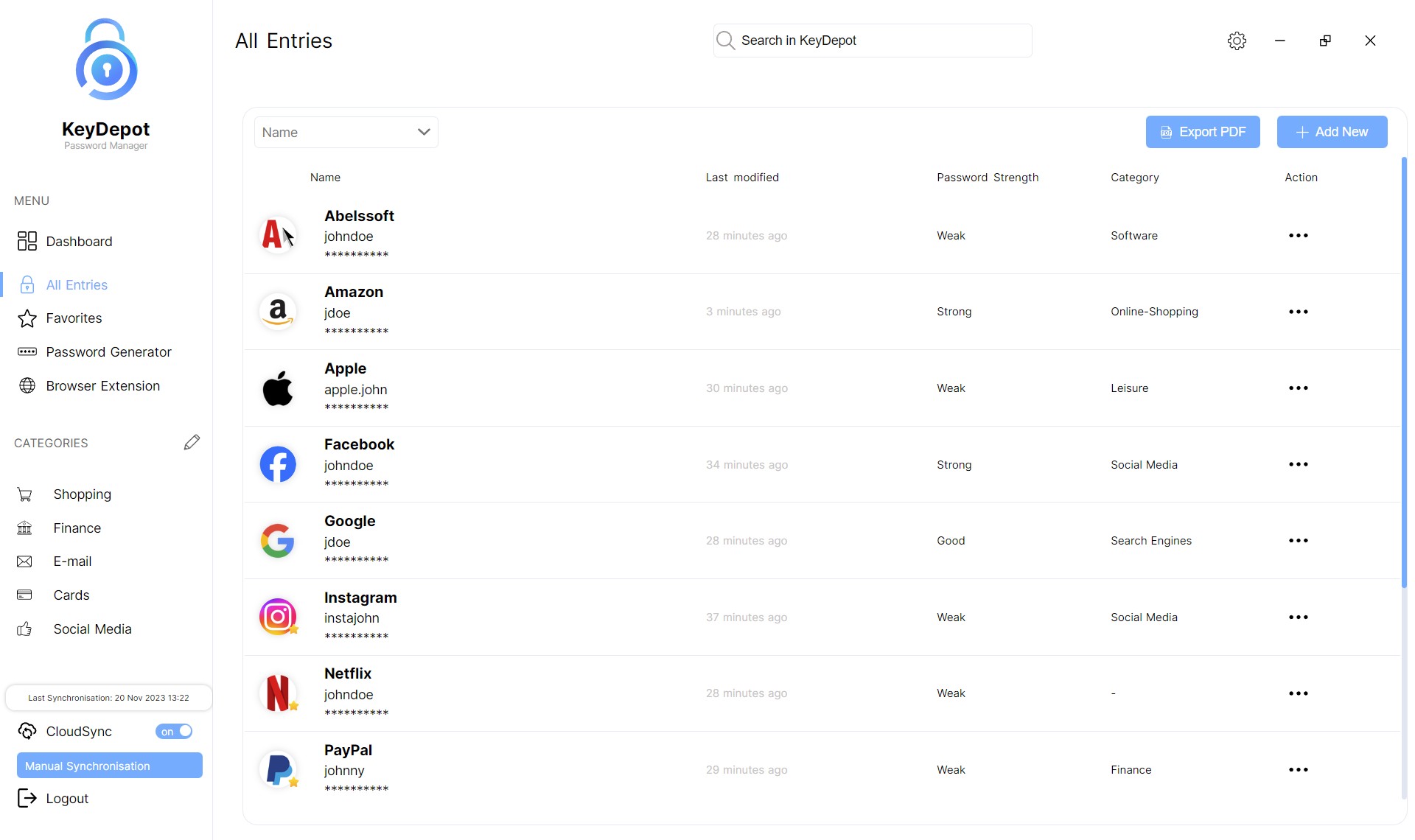Click the Netflix entry logo

(x=278, y=693)
